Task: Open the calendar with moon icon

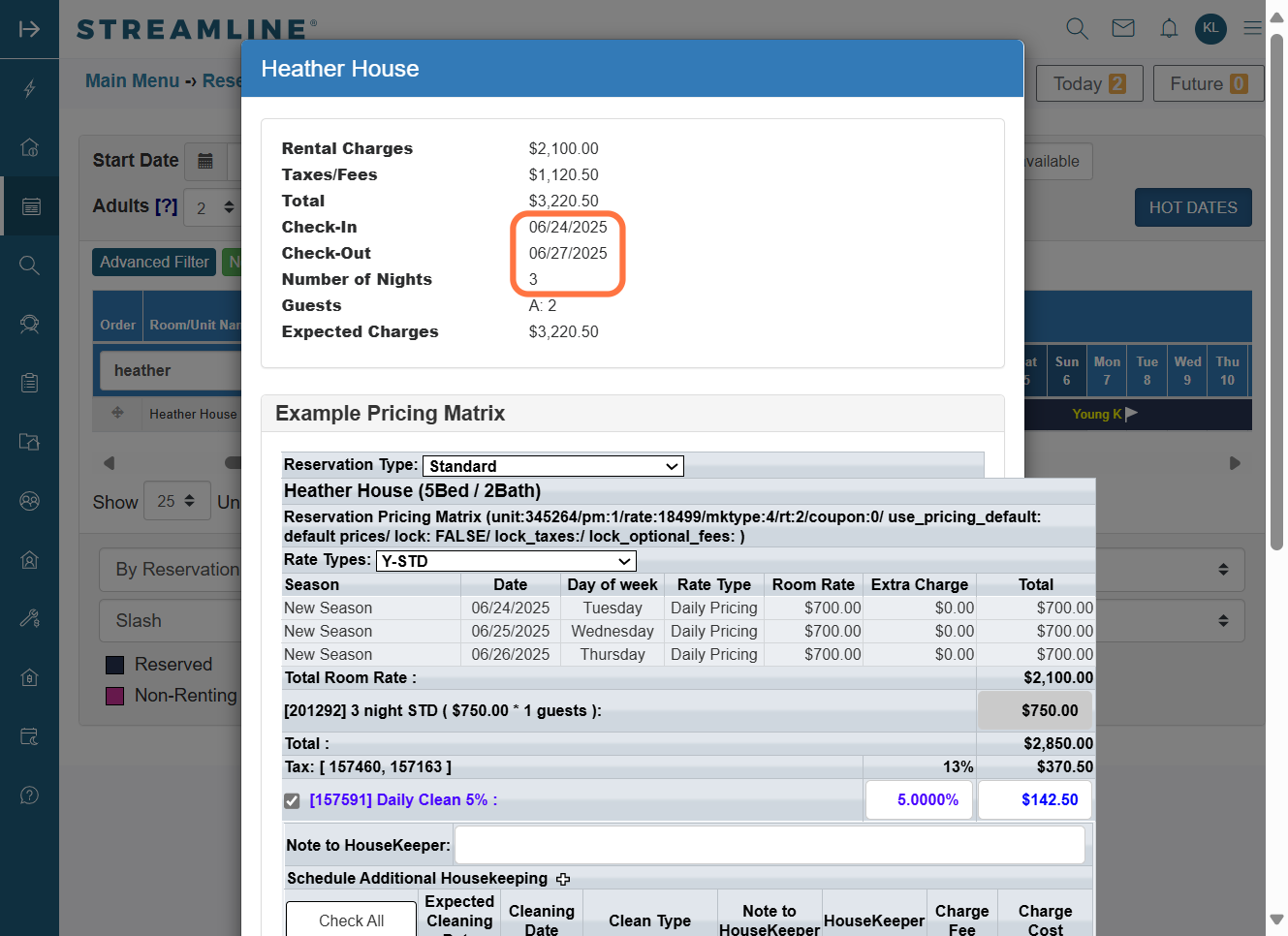Action: (x=30, y=736)
